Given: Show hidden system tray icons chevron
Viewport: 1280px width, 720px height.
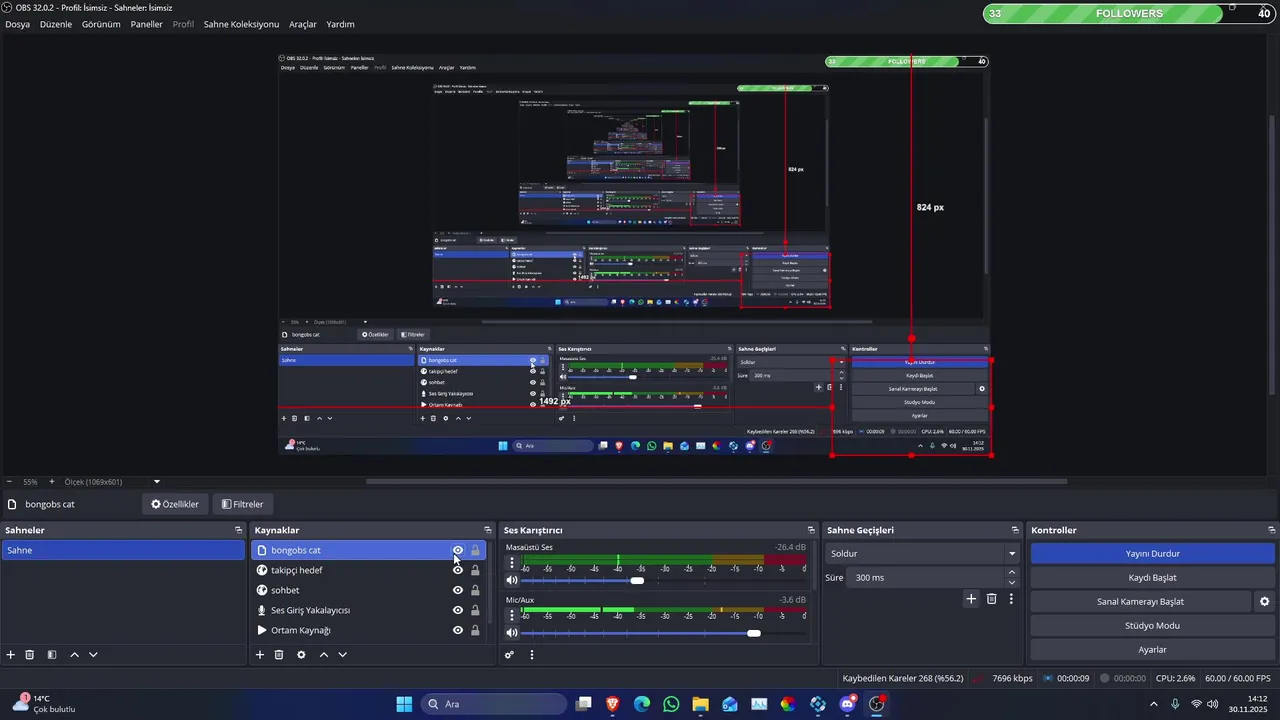Looking at the screenshot, I should pos(1154,704).
